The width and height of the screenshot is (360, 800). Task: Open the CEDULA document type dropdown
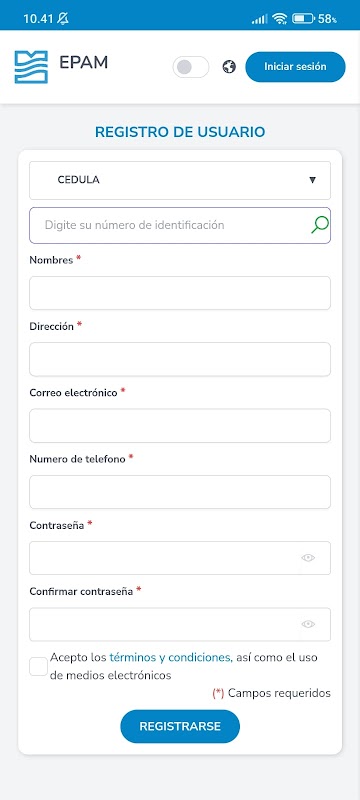pos(180,180)
